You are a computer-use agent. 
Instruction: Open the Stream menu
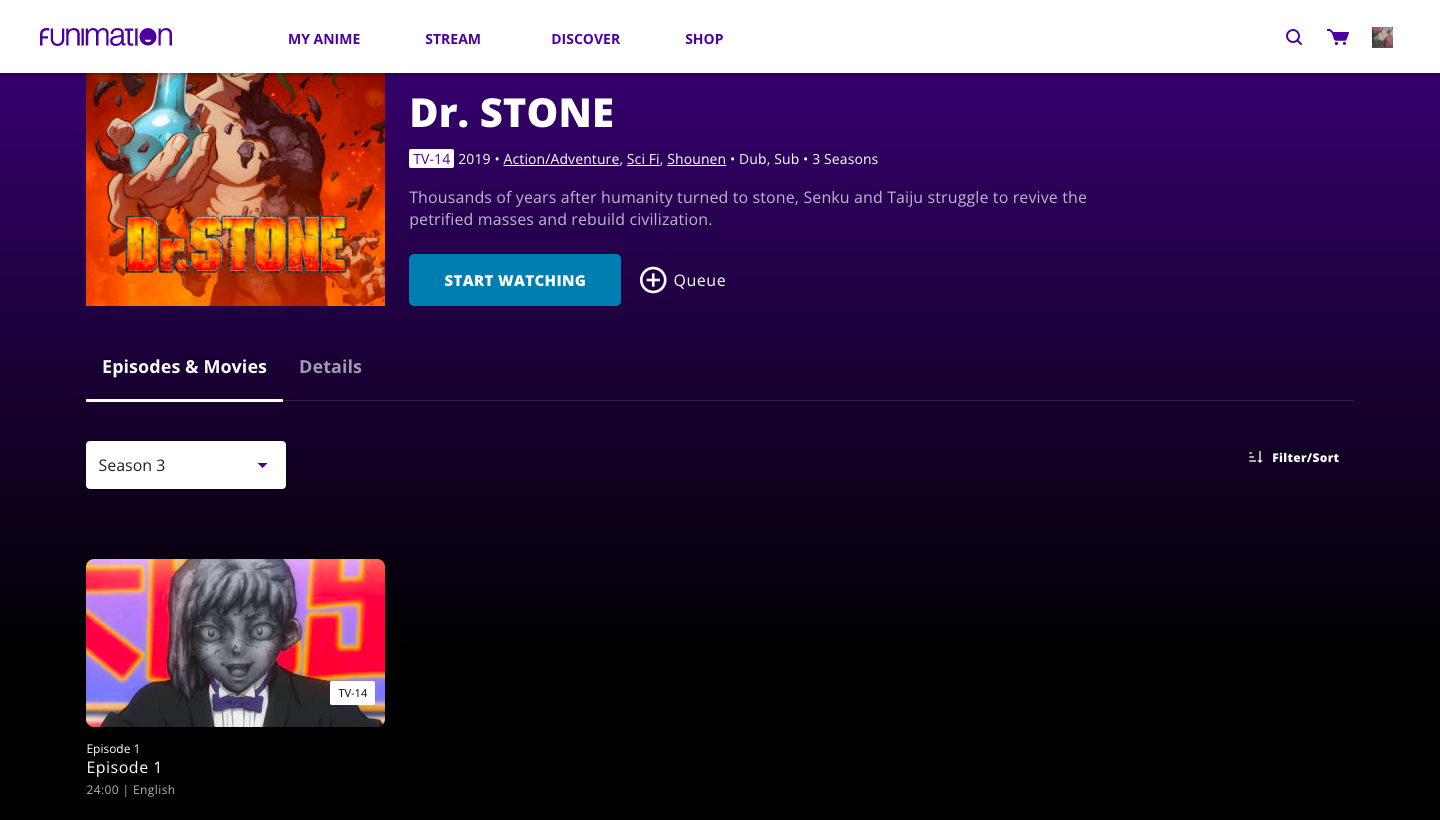453,39
